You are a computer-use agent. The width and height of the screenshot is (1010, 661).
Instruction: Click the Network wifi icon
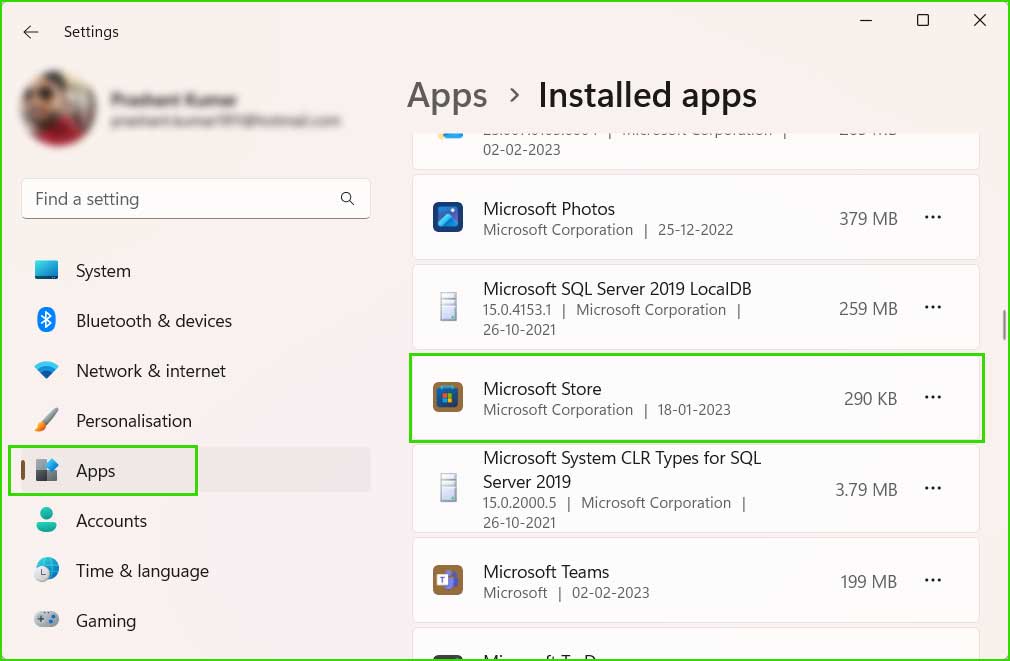pyautogui.click(x=46, y=370)
